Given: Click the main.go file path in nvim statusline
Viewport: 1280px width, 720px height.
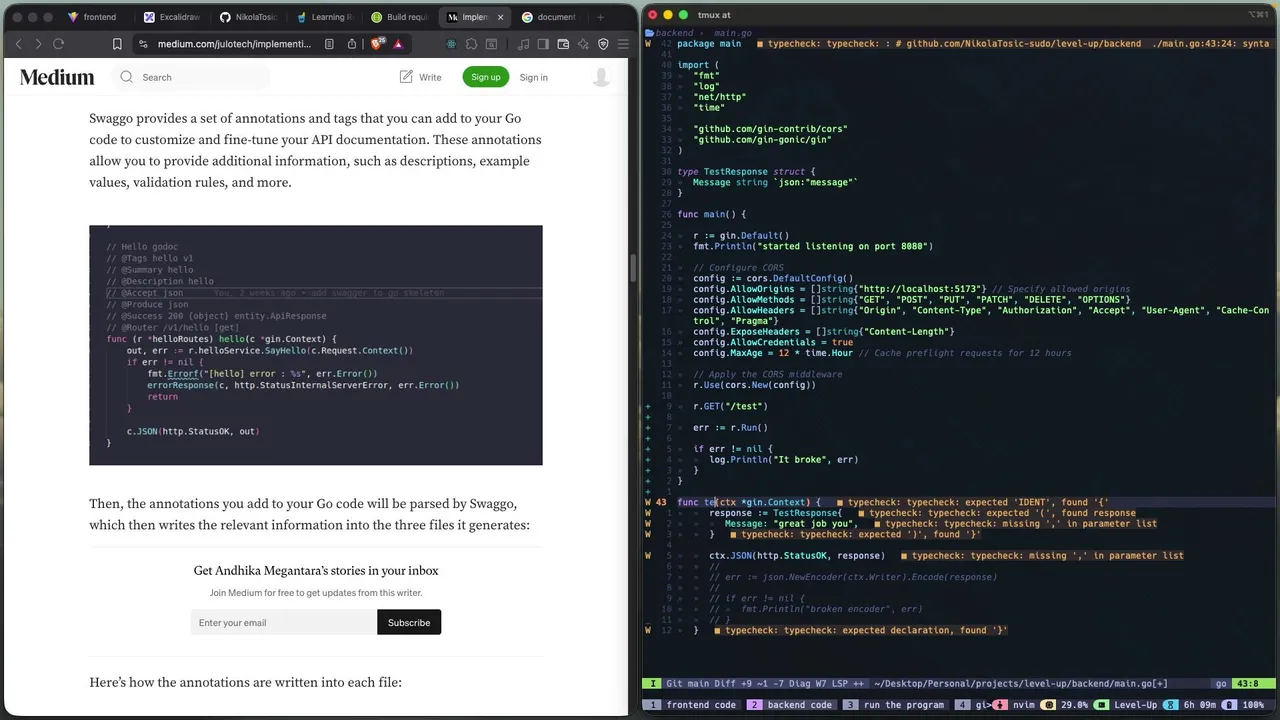Looking at the screenshot, I should click(x=1021, y=684).
